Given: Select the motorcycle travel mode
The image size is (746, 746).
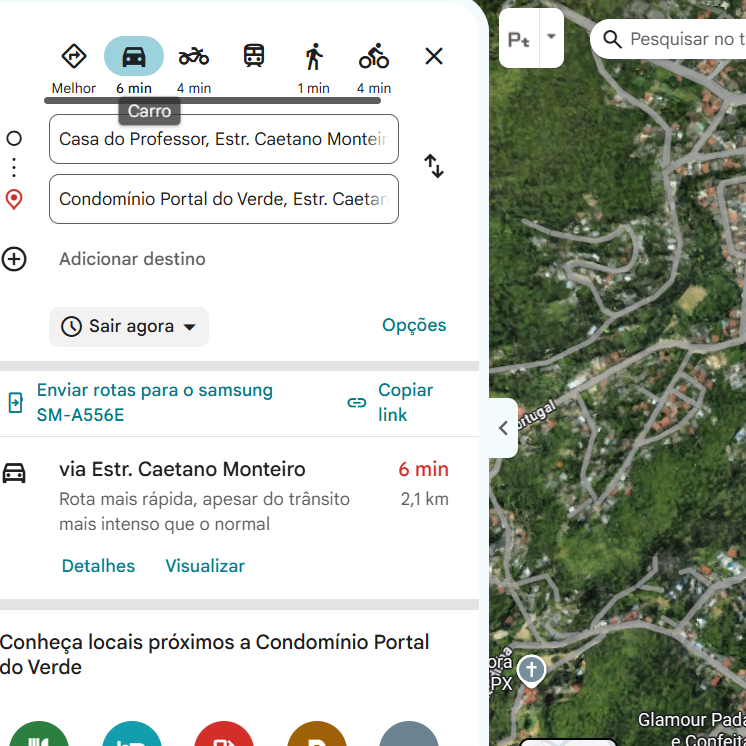Looking at the screenshot, I should coord(194,68).
